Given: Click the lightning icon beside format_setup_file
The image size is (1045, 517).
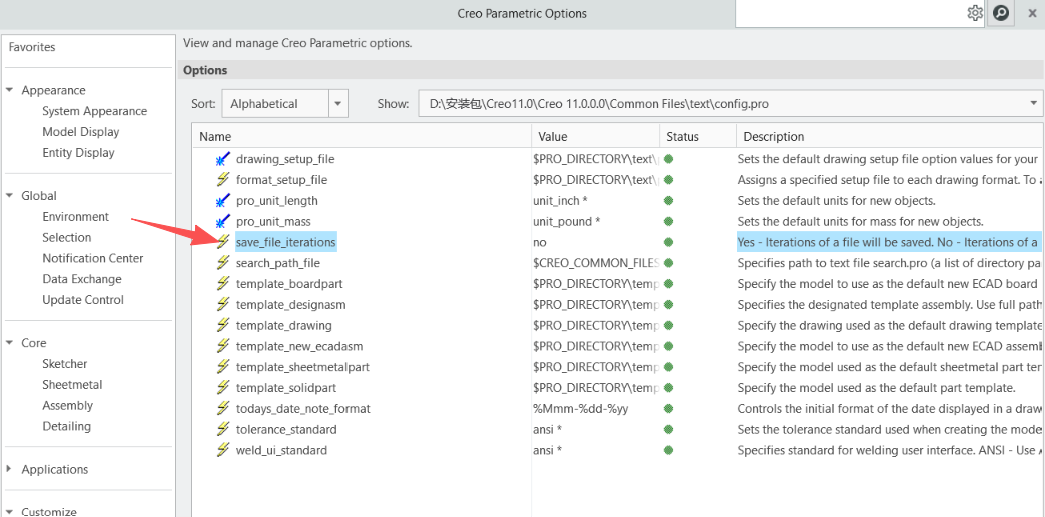Looking at the screenshot, I should pos(223,180).
